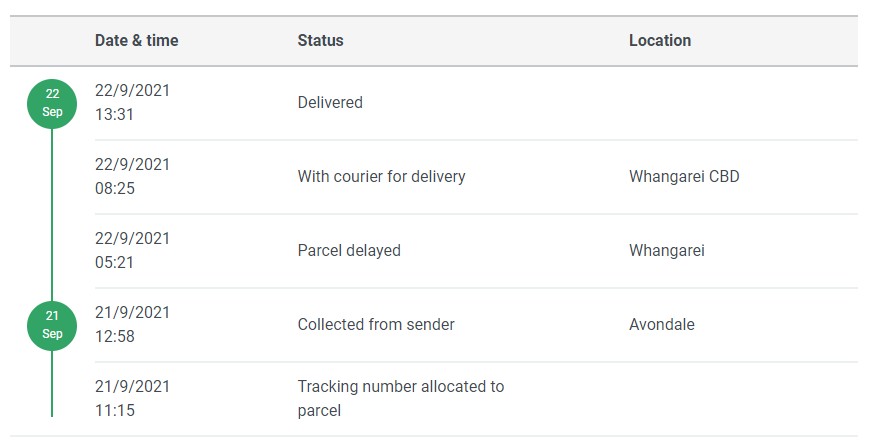Select the Collected from sender status

point(376,325)
